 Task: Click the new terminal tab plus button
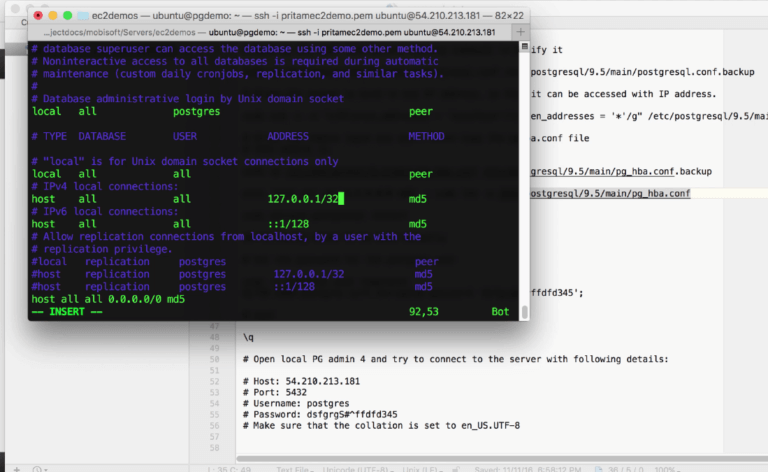click(x=521, y=32)
